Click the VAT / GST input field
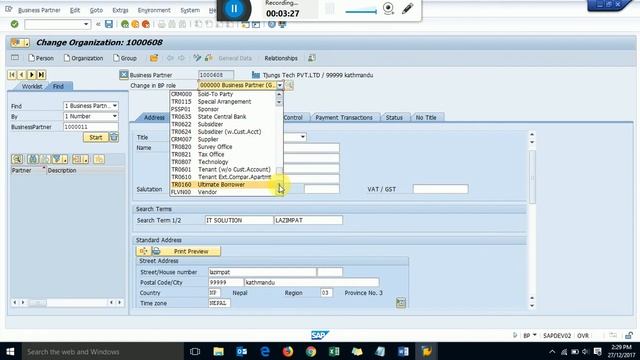Screen dimensions: 640x360 pyautogui.click(x=440, y=189)
